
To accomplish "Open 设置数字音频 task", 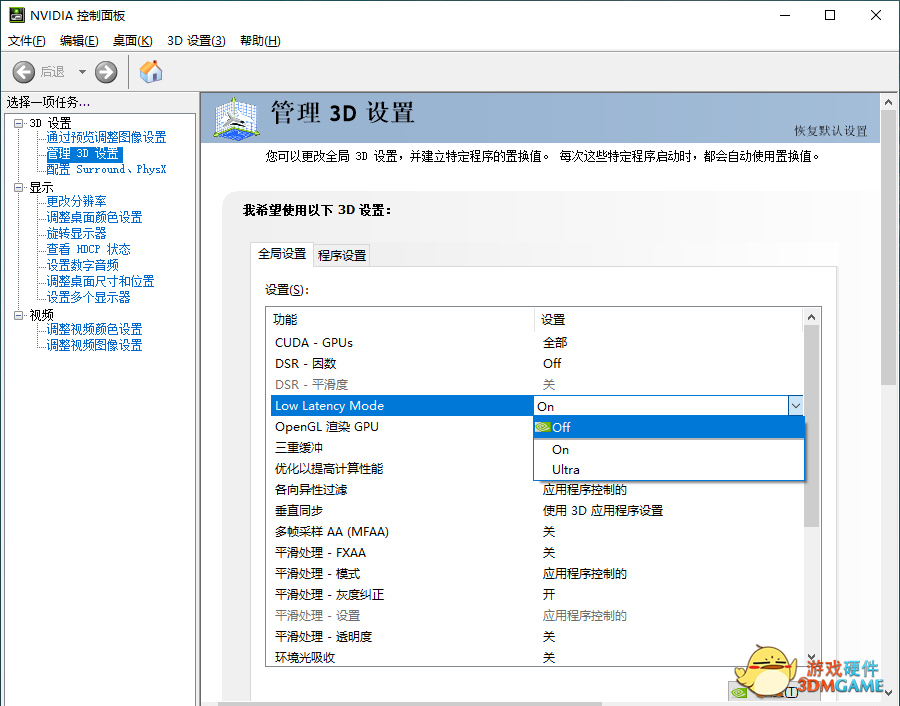I will coord(82,265).
